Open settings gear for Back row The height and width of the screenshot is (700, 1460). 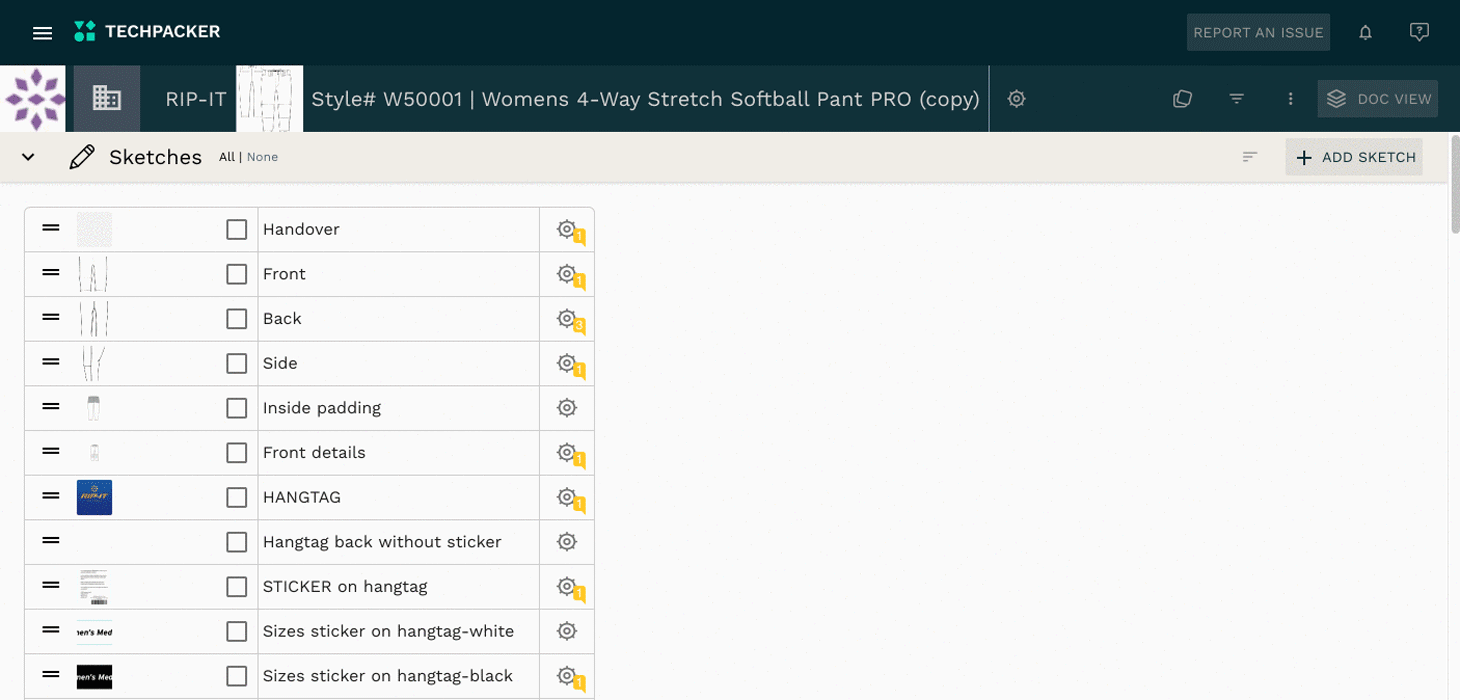coord(567,319)
